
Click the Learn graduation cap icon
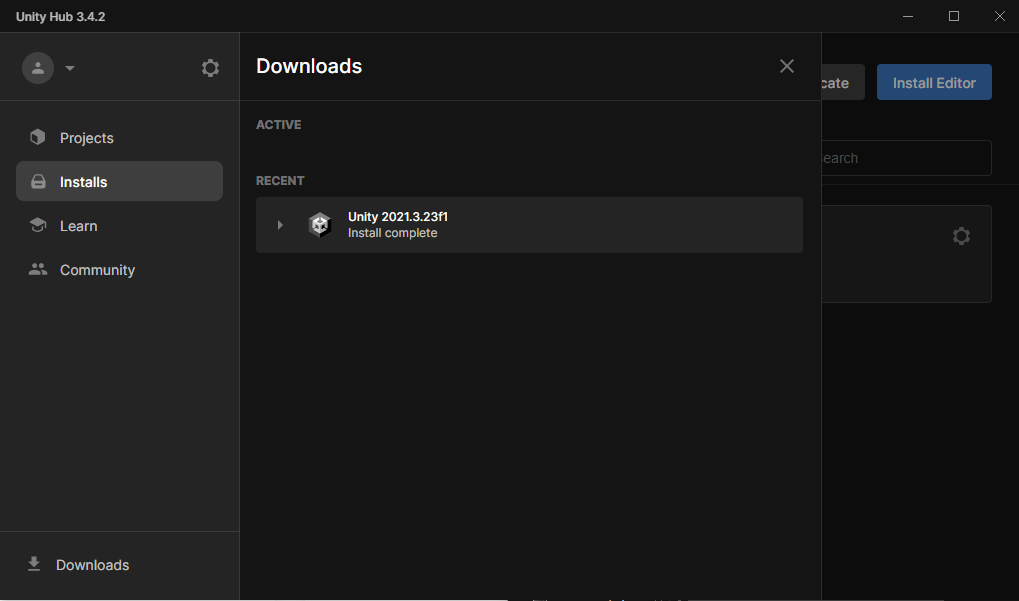38,225
